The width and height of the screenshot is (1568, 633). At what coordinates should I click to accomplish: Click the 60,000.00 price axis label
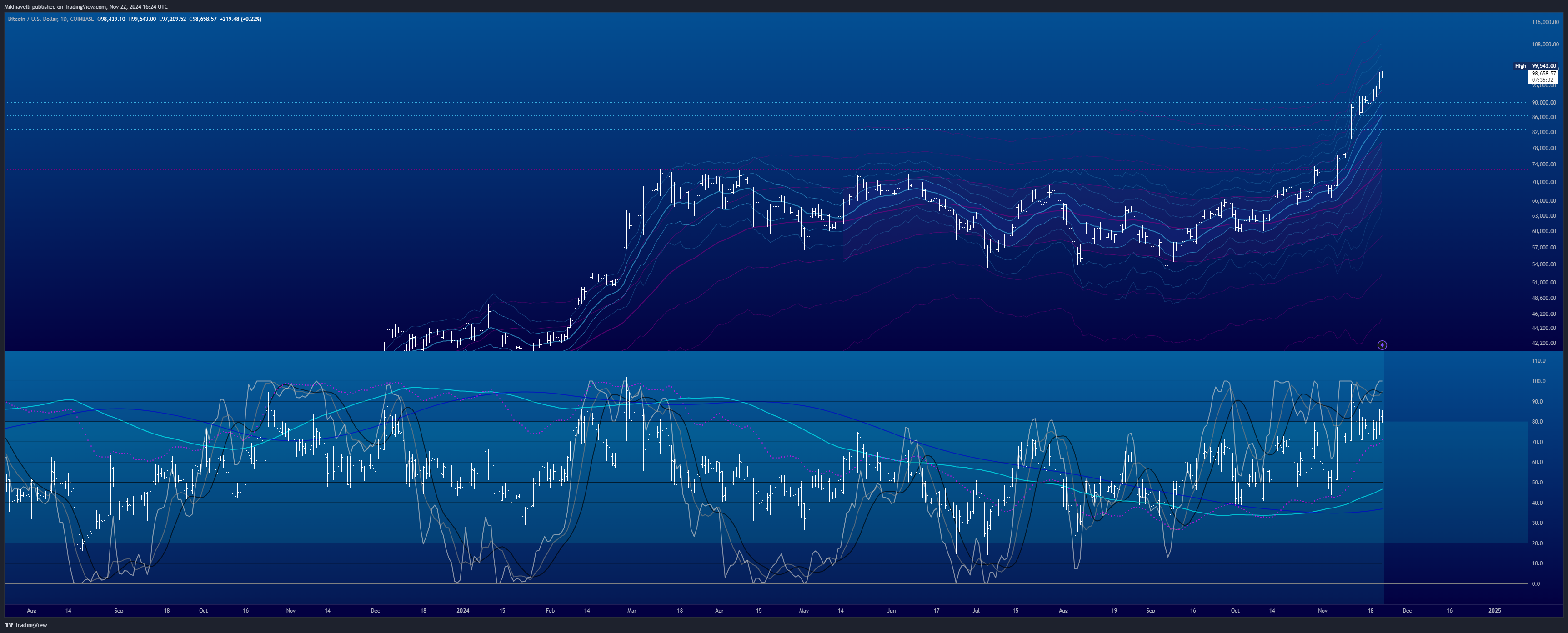click(1543, 231)
